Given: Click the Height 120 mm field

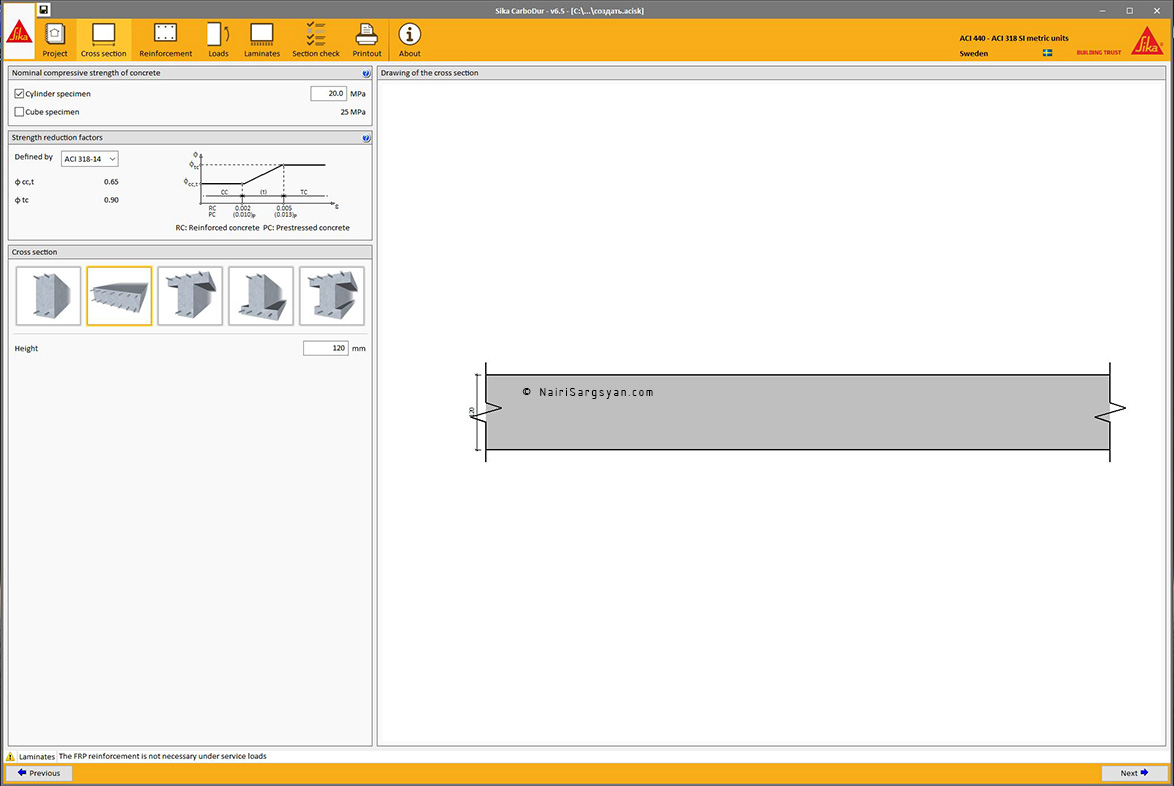Looking at the screenshot, I should [326, 348].
